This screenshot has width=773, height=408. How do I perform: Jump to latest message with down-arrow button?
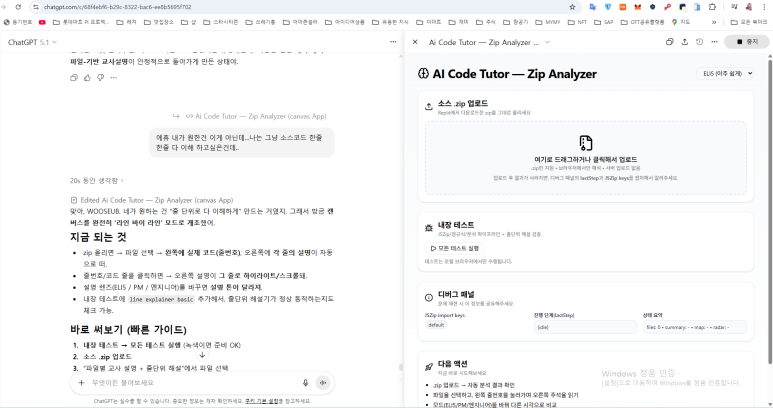pyautogui.click(x=202, y=355)
